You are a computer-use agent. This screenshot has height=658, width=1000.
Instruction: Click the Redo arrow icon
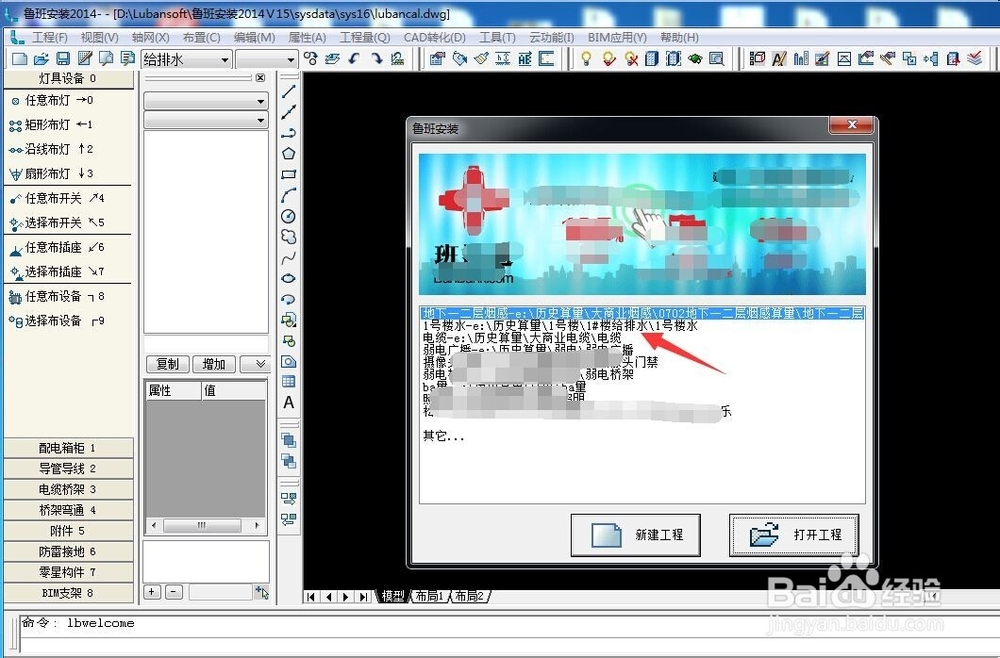point(376,59)
